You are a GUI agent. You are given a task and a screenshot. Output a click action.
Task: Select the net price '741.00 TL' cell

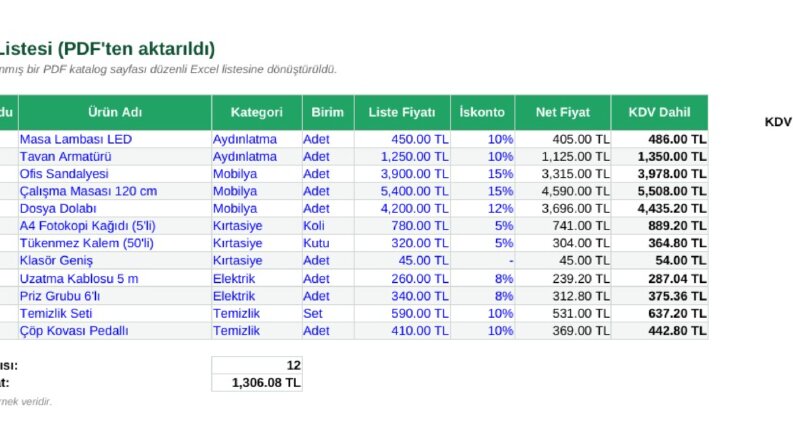pos(563,226)
